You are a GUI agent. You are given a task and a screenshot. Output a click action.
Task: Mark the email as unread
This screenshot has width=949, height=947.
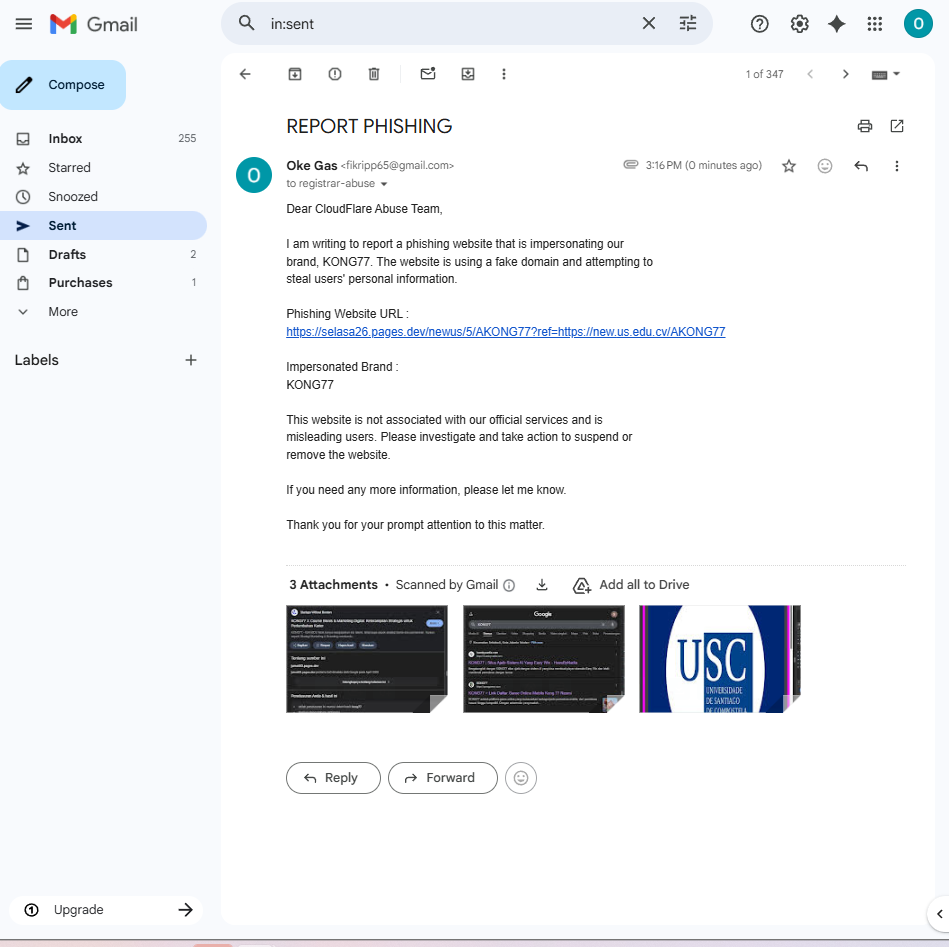[x=428, y=74]
